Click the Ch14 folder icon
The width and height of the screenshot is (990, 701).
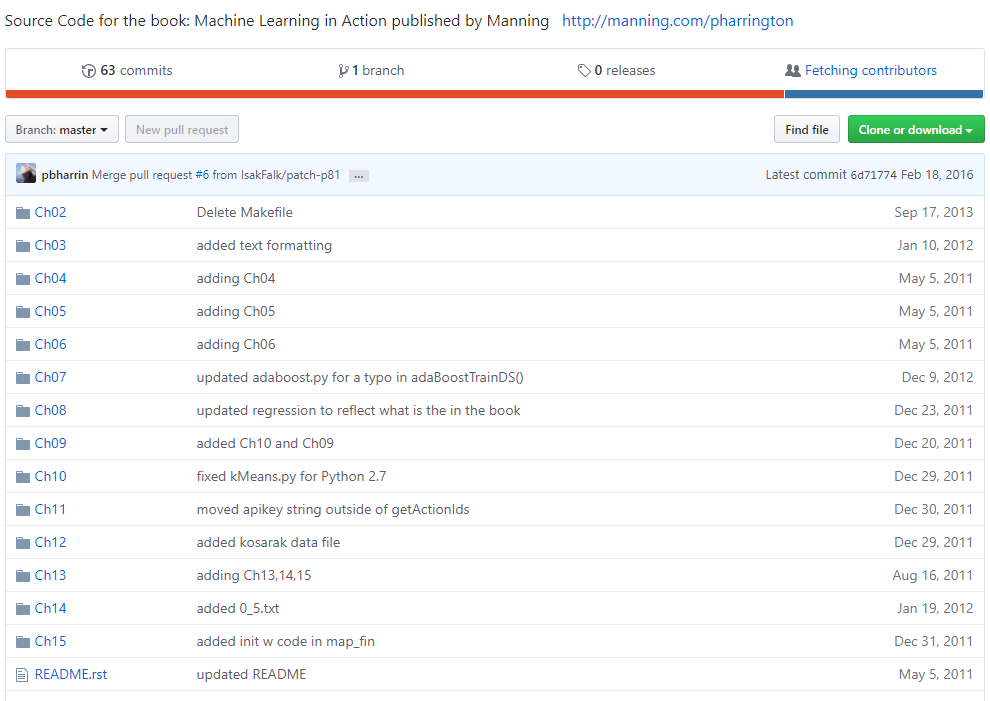(x=23, y=609)
